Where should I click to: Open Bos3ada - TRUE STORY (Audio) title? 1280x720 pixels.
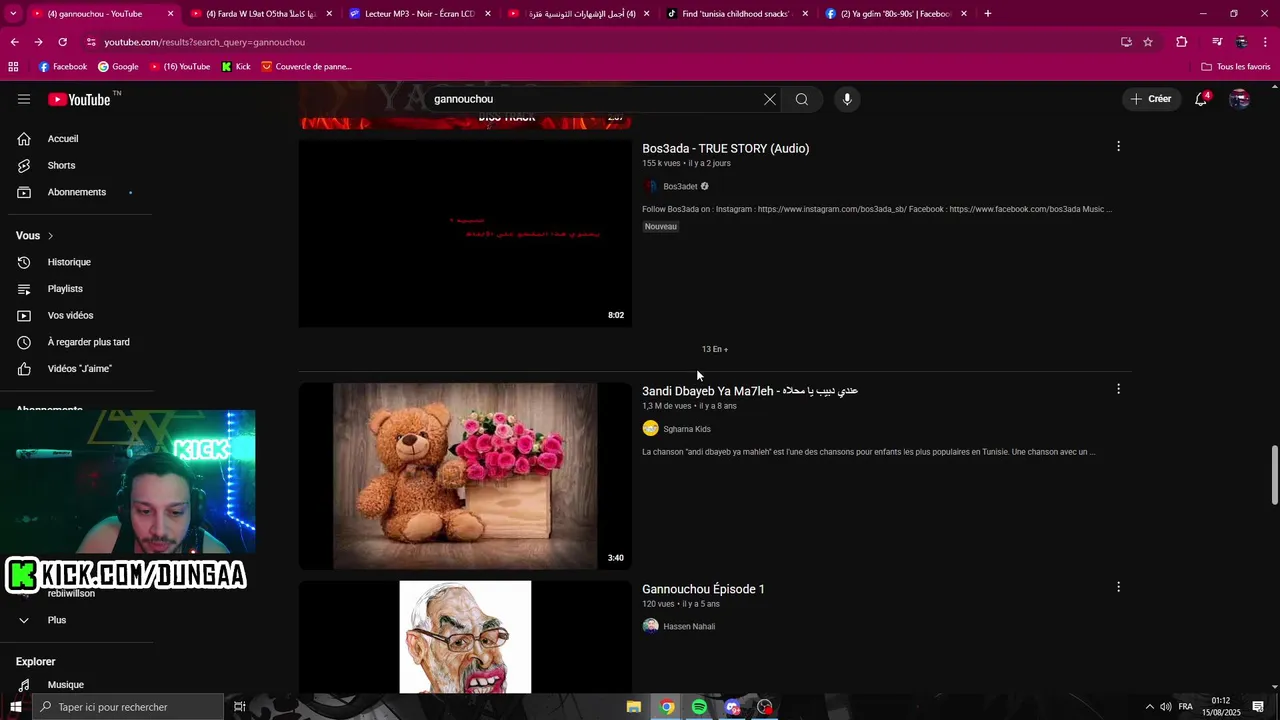click(x=726, y=148)
